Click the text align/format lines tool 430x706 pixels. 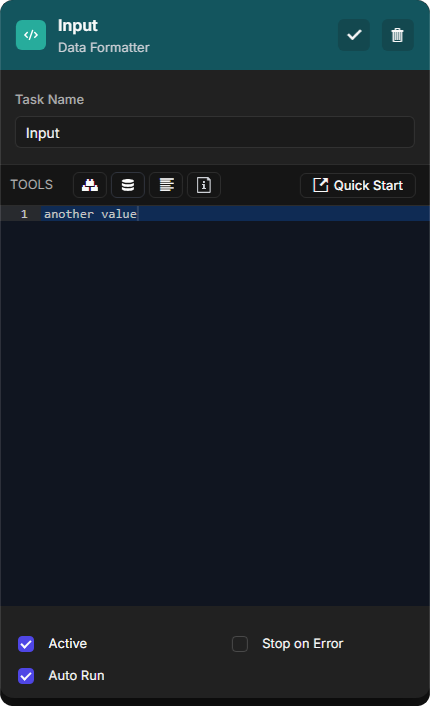166,185
